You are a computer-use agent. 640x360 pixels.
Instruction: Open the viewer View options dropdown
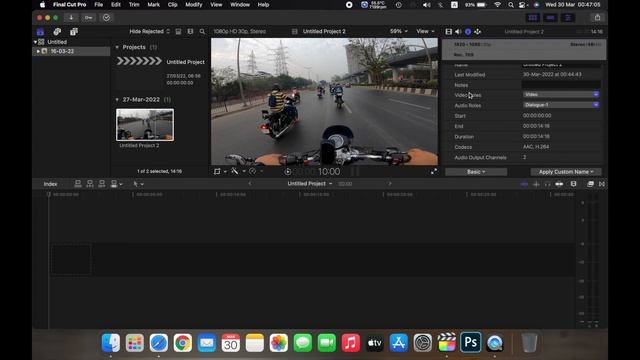pos(425,31)
